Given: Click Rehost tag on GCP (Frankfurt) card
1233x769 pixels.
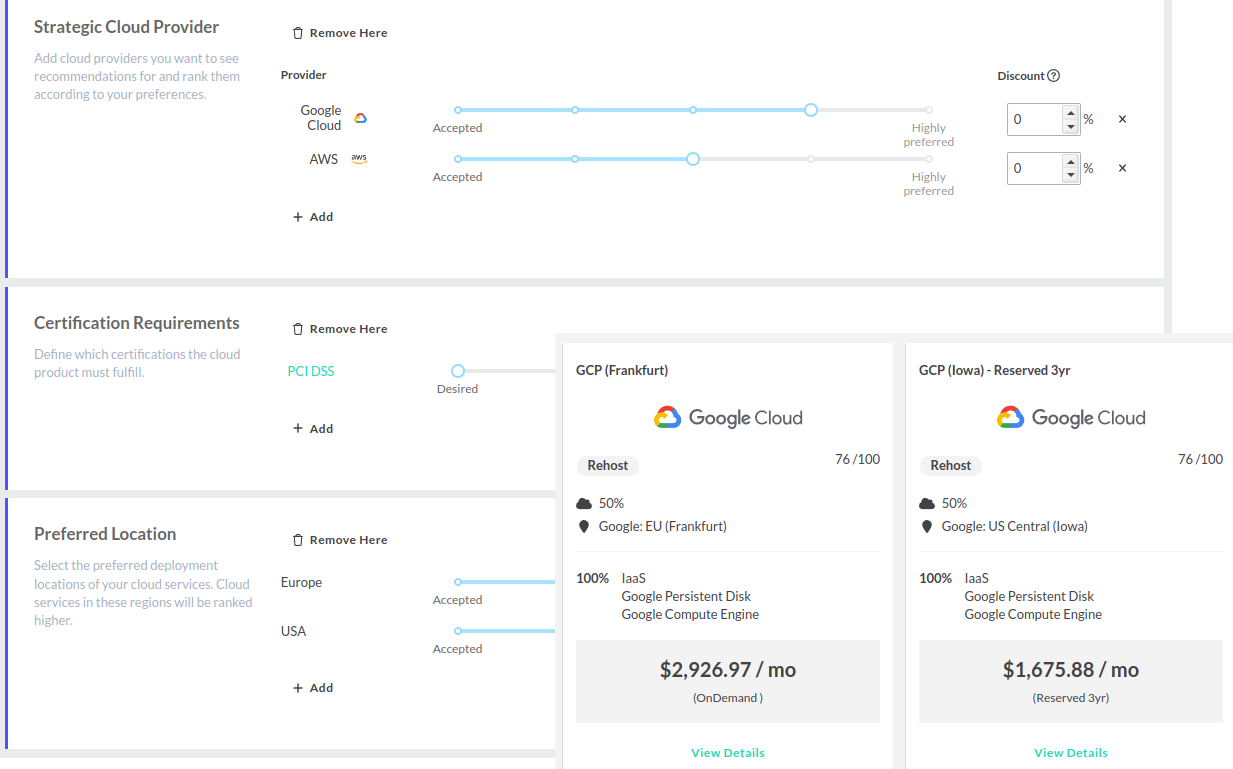Looking at the screenshot, I should pos(608,466).
